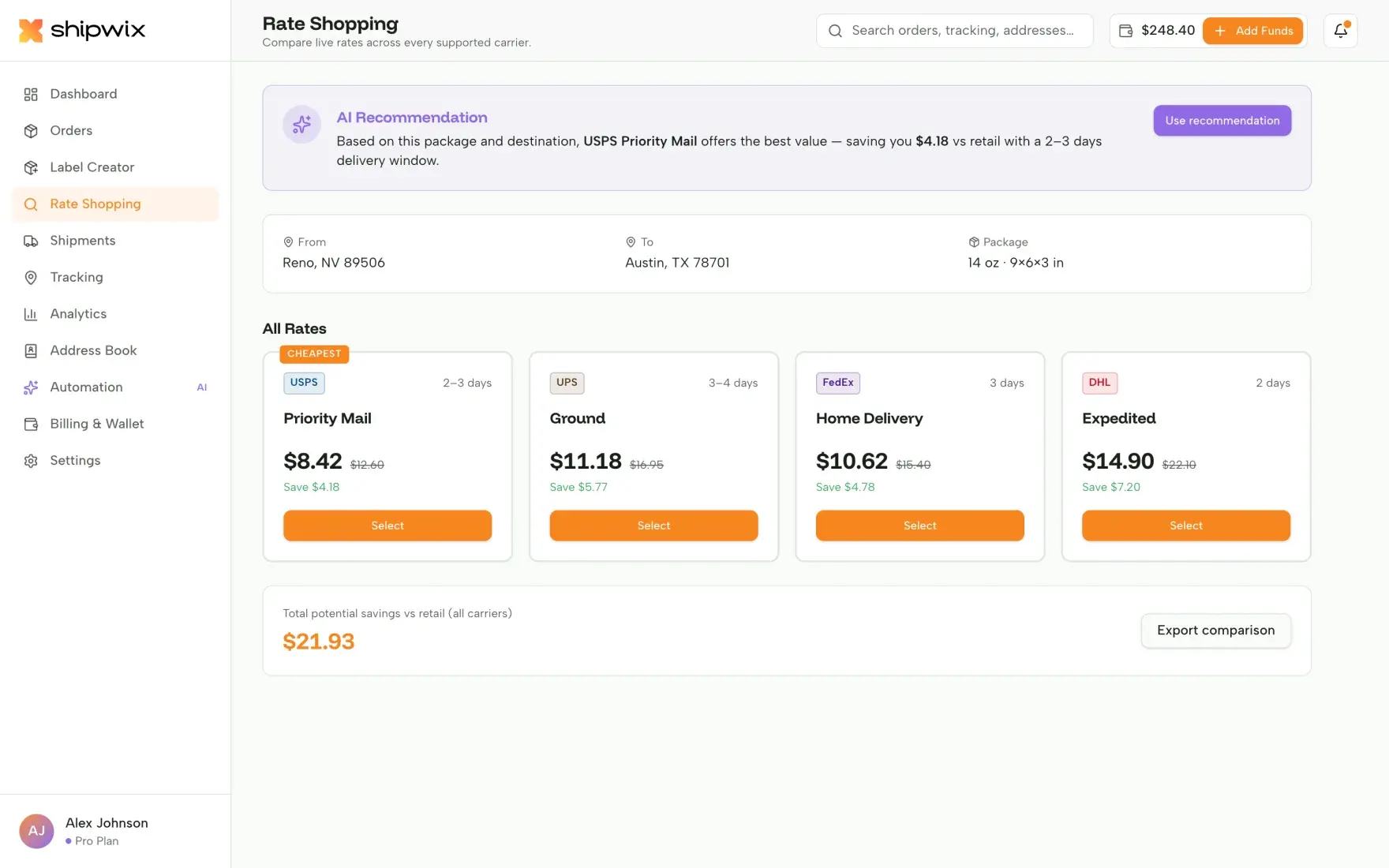Click Save $7.20 text on DHL card

[1111, 488]
